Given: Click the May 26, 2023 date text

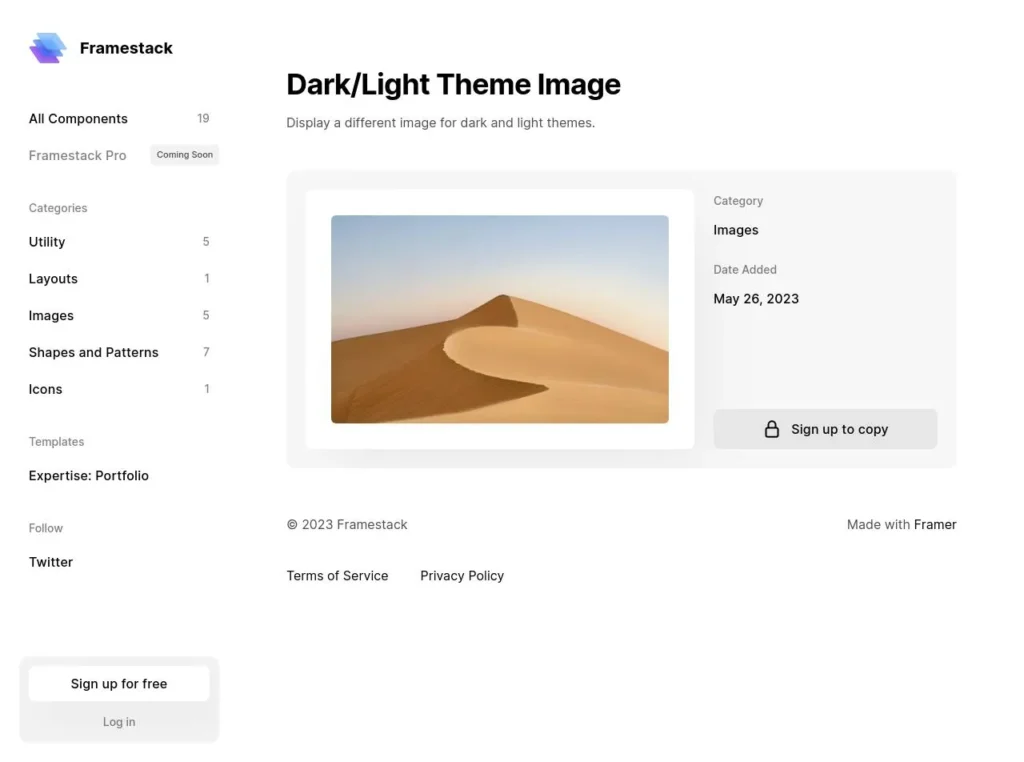Looking at the screenshot, I should pos(756,299).
